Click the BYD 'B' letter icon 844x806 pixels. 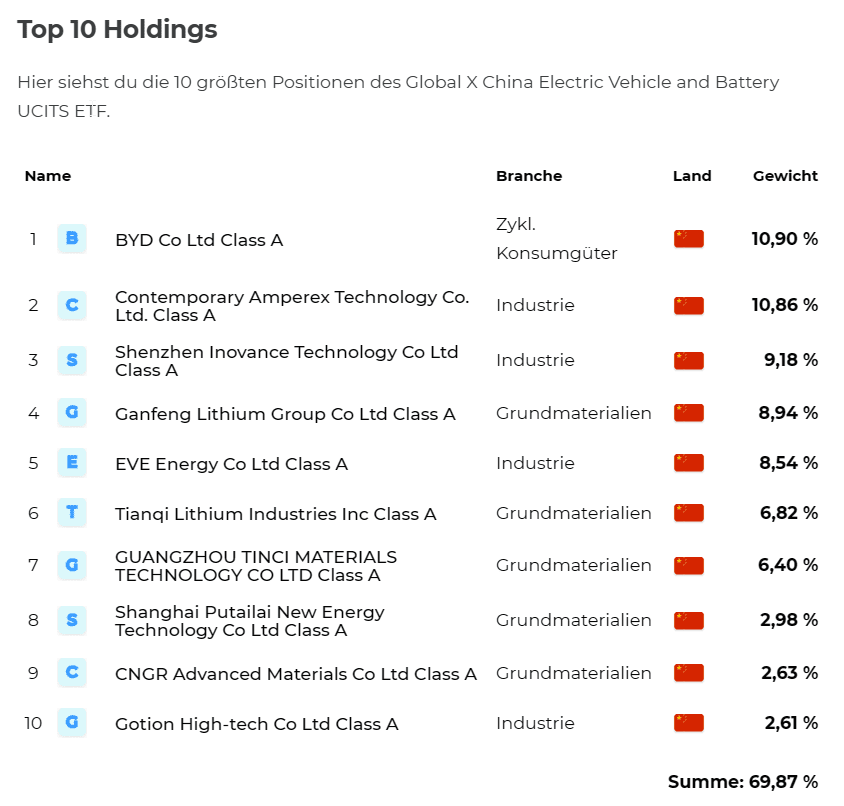pos(72,238)
